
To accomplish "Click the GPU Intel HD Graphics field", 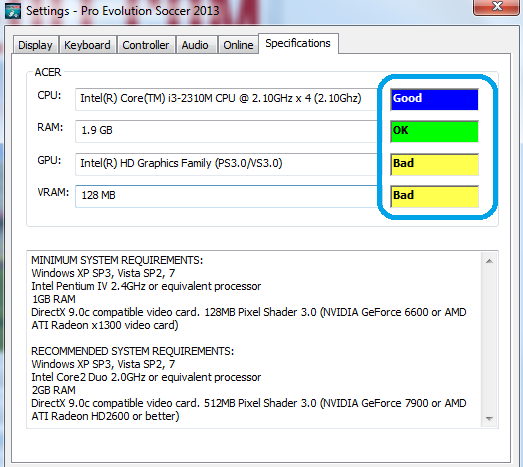I will click(226, 164).
